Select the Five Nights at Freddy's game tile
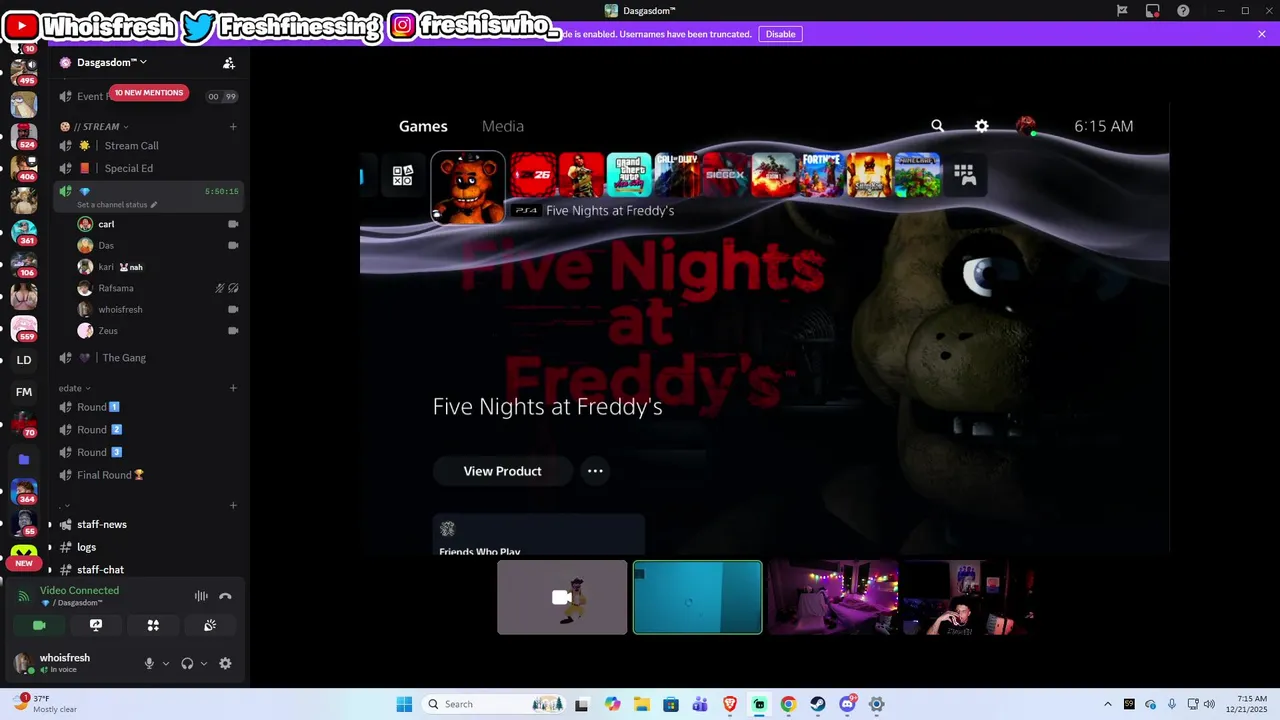1280x720 pixels. [x=468, y=186]
